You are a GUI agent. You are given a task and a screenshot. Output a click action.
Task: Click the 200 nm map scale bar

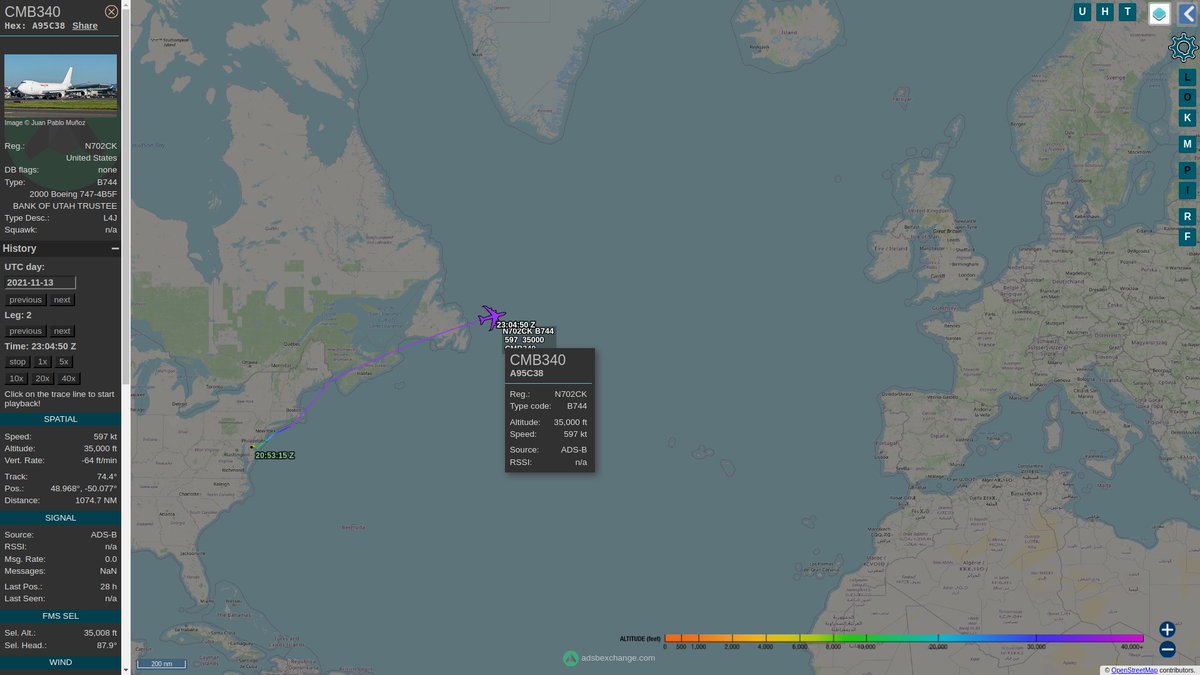pyautogui.click(x=161, y=664)
